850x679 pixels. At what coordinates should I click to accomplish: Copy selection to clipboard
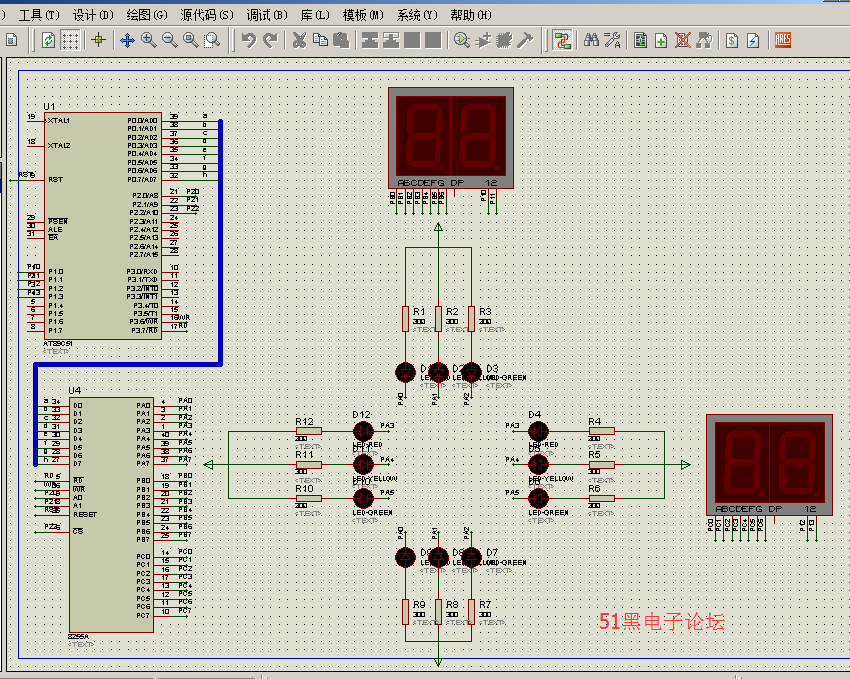(x=320, y=40)
